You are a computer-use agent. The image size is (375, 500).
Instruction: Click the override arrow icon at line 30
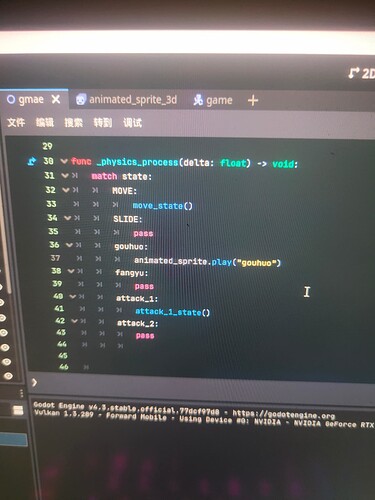tap(32, 162)
